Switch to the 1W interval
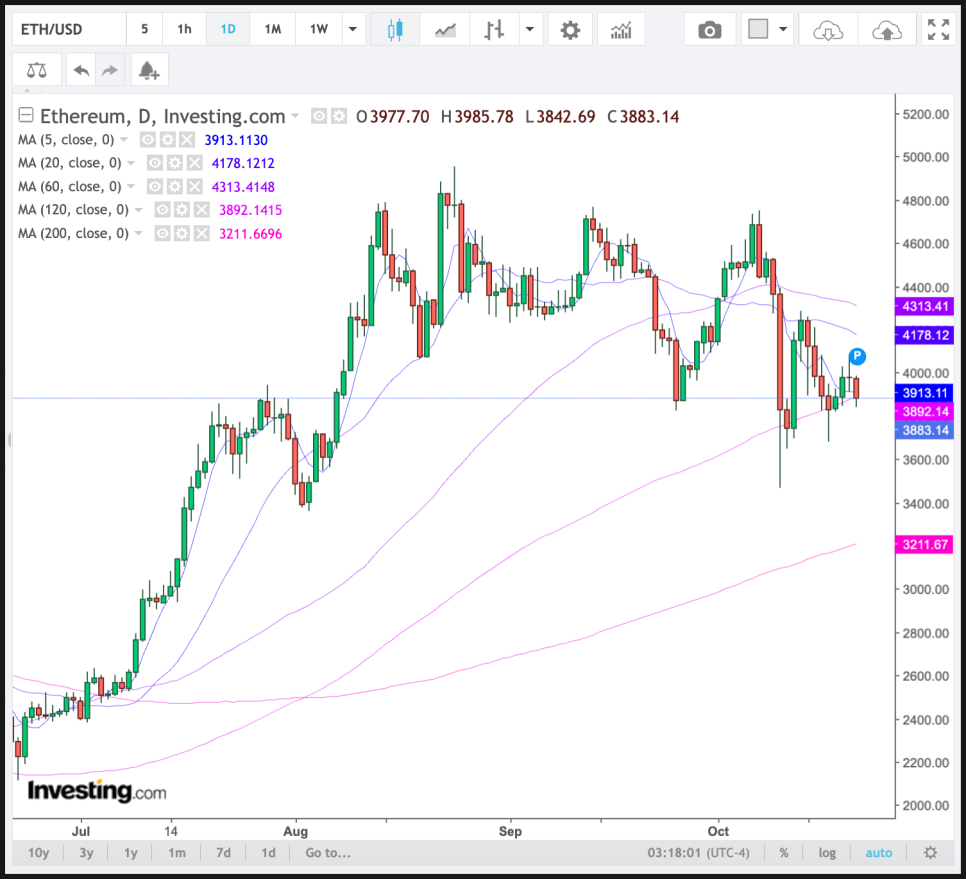Screen dimensions: 966x879 (318, 29)
